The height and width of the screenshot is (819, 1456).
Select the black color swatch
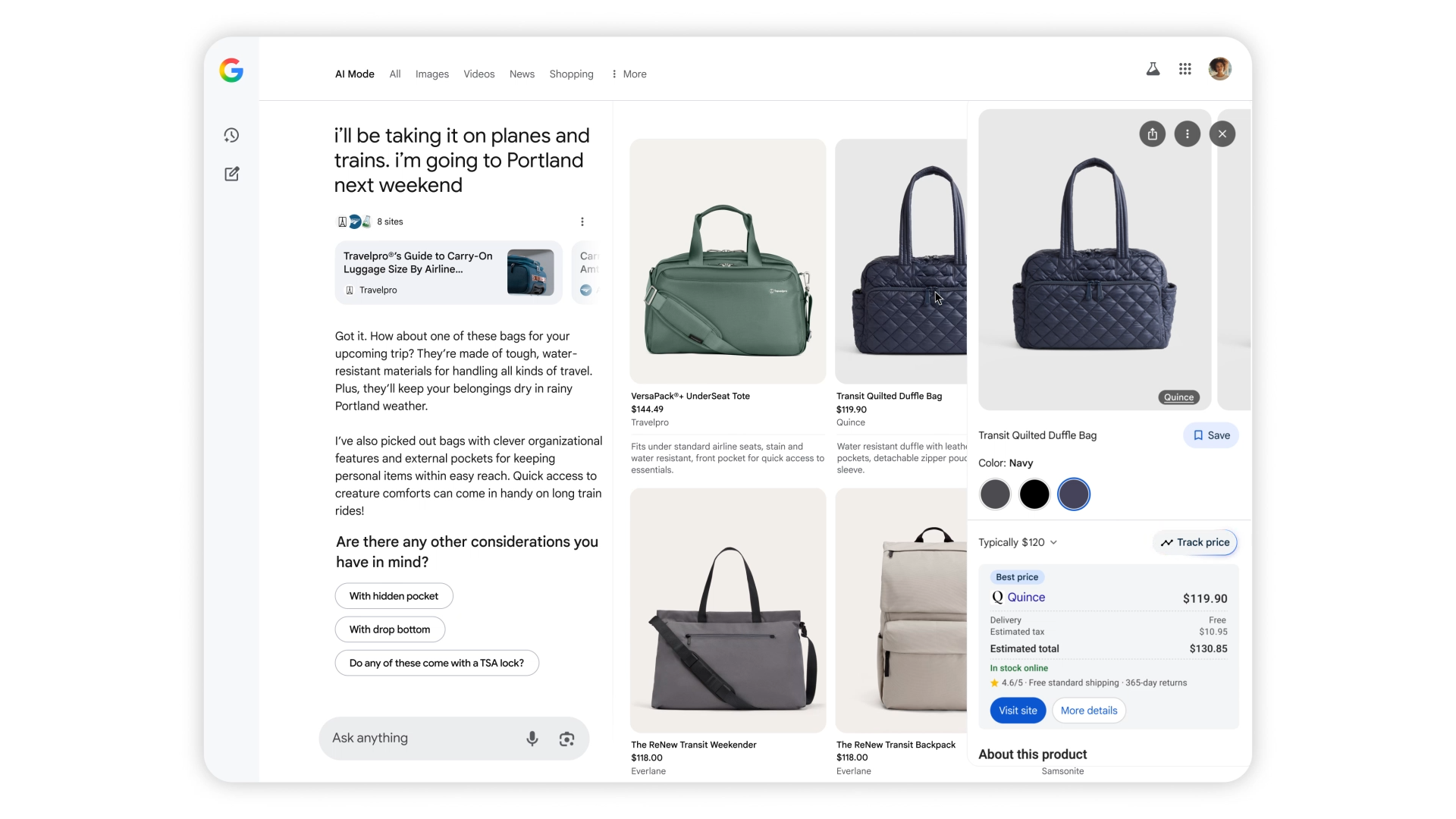[x=1034, y=494]
